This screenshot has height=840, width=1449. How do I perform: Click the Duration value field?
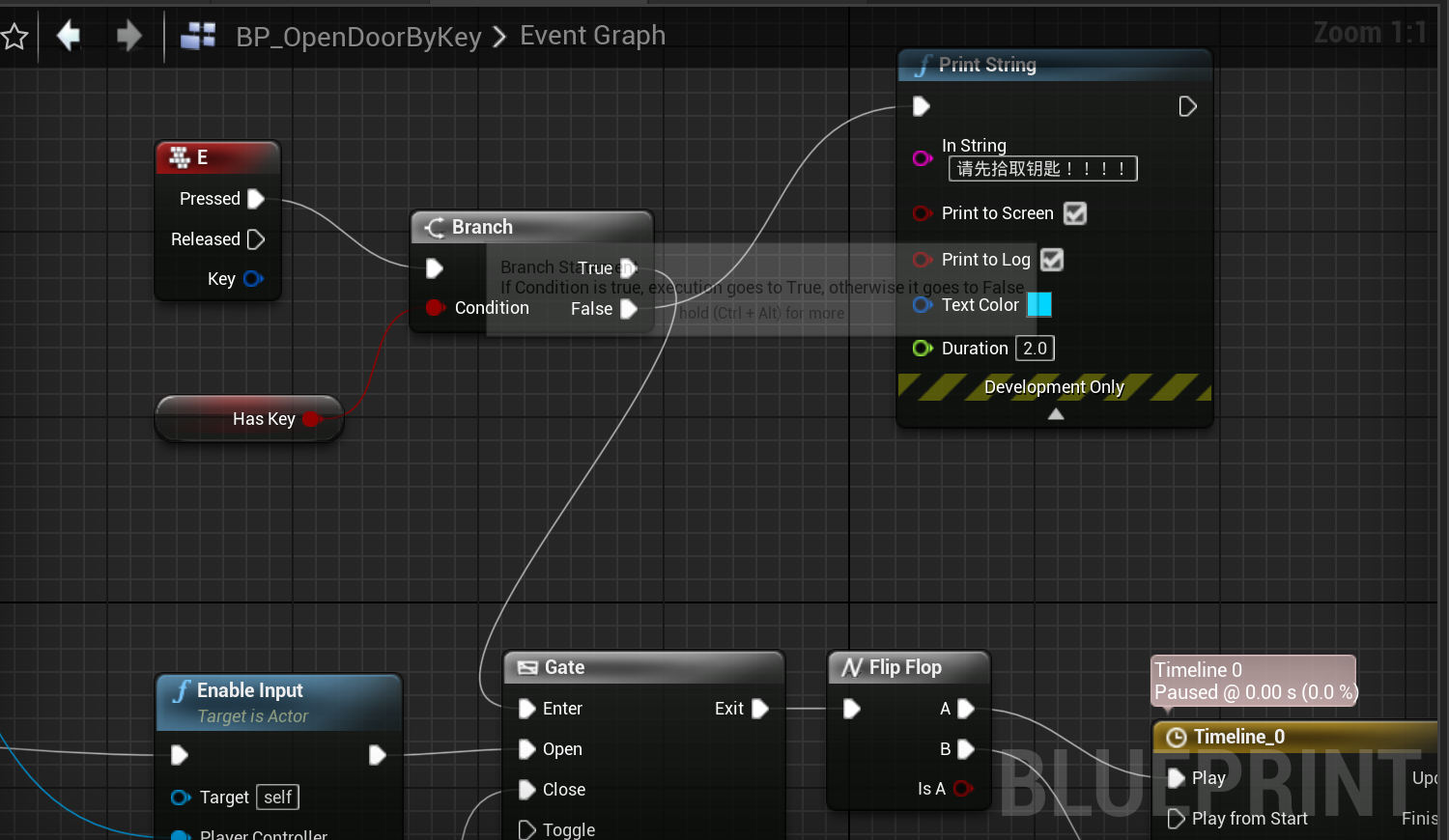(x=1035, y=349)
